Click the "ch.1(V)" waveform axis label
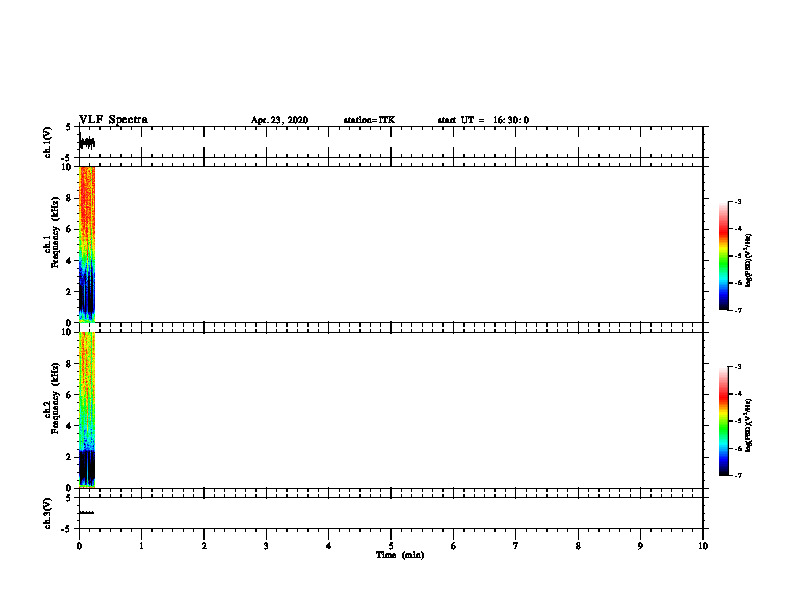The image size is (792, 612). (x=47, y=142)
